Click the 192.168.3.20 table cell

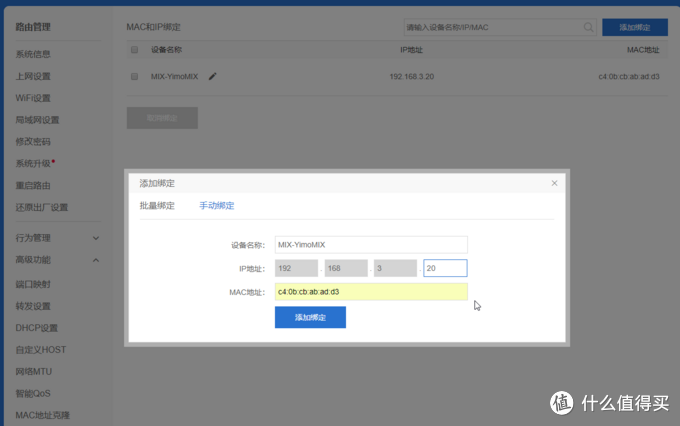tap(412, 76)
